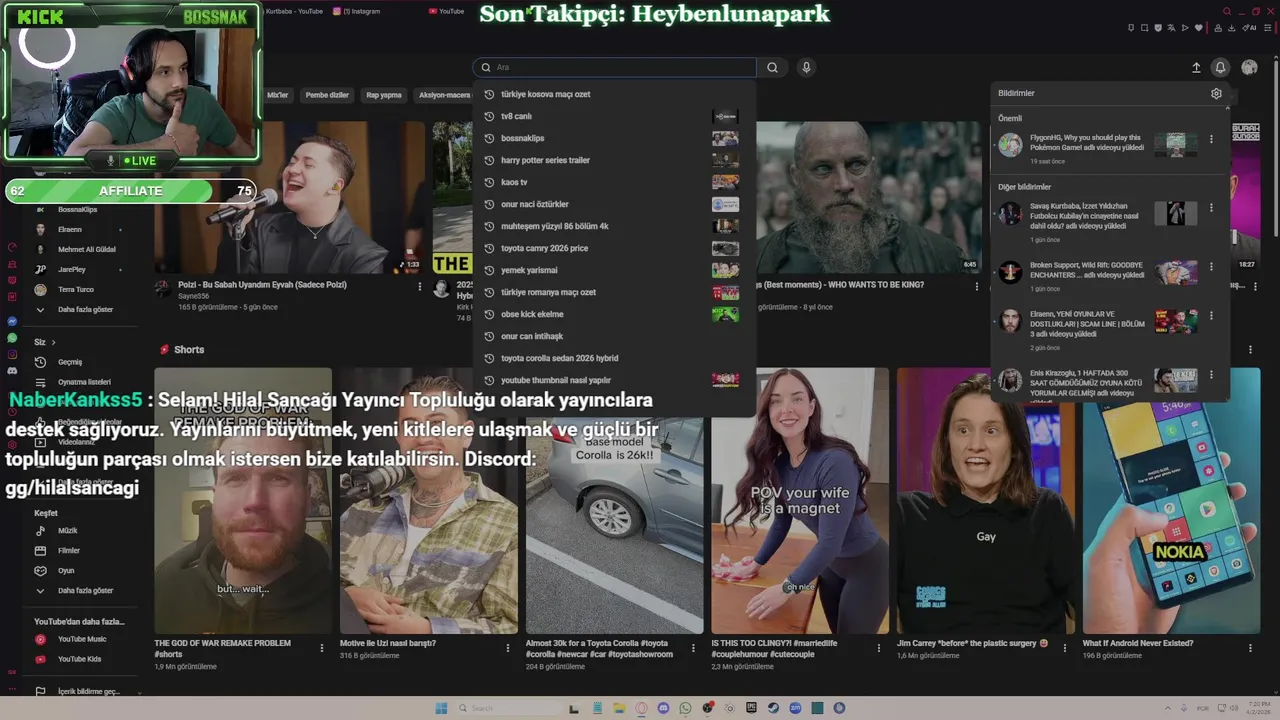Open Discord from the Windows taskbar
This screenshot has height=720, width=1280.
(x=663, y=708)
